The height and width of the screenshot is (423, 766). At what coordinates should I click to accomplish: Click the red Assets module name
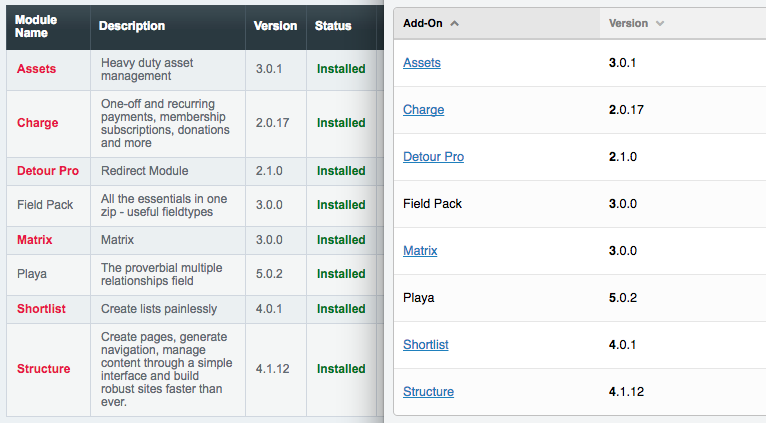click(x=37, y=69)
